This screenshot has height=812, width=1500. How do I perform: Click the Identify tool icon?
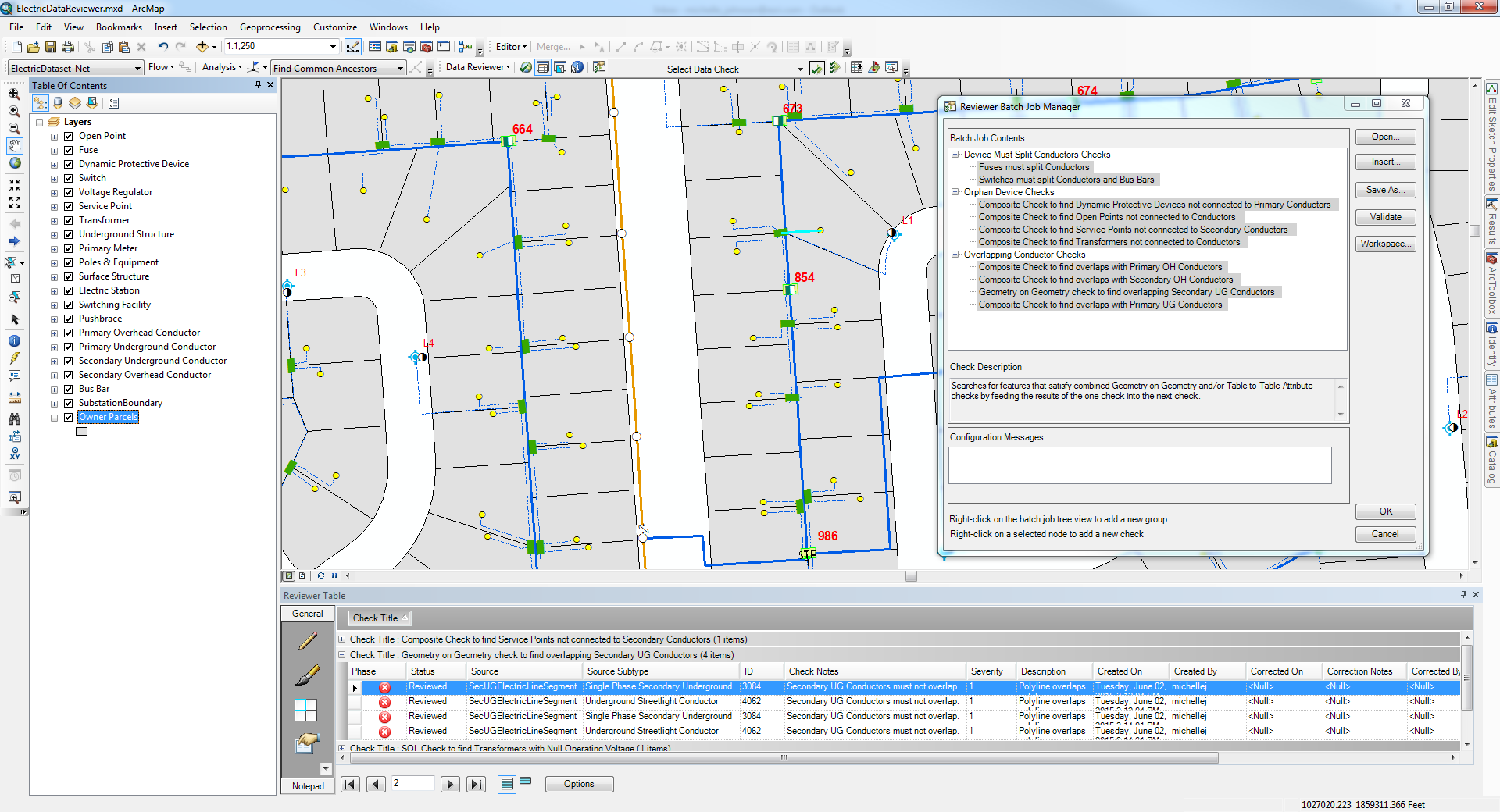coord(15,341)
